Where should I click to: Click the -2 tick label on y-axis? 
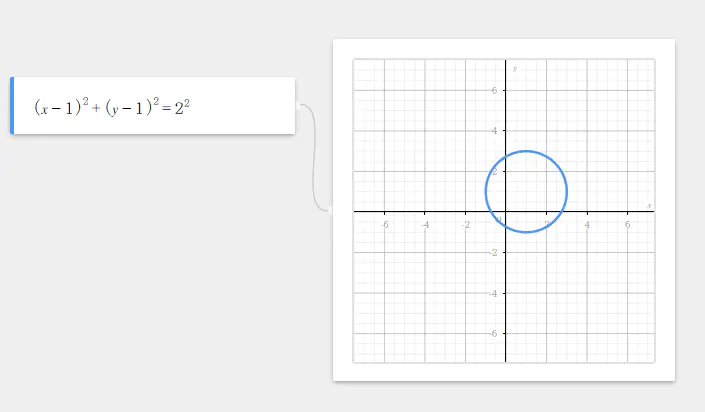pos(495,253)
